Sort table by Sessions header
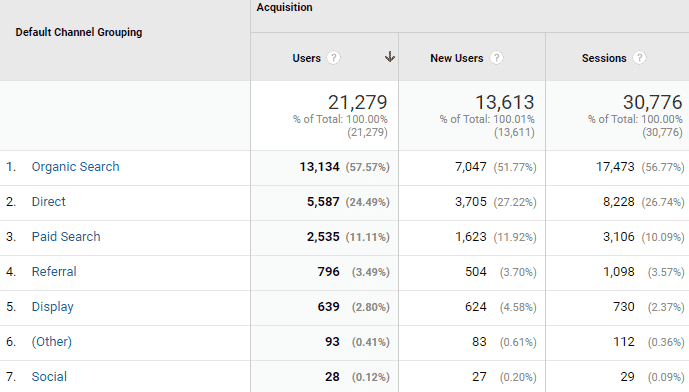The height and width of the screenshot is (392, 689). pyautogui.click(x=604, y=58)
